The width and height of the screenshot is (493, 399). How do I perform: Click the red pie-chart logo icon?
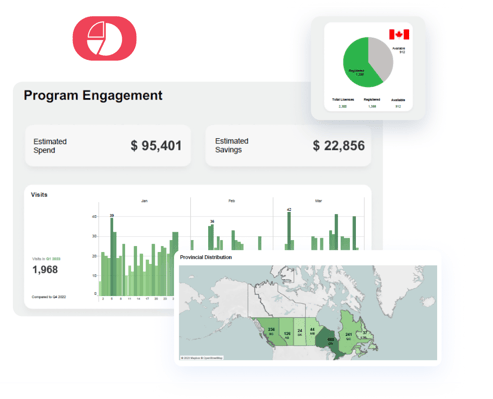105,38
